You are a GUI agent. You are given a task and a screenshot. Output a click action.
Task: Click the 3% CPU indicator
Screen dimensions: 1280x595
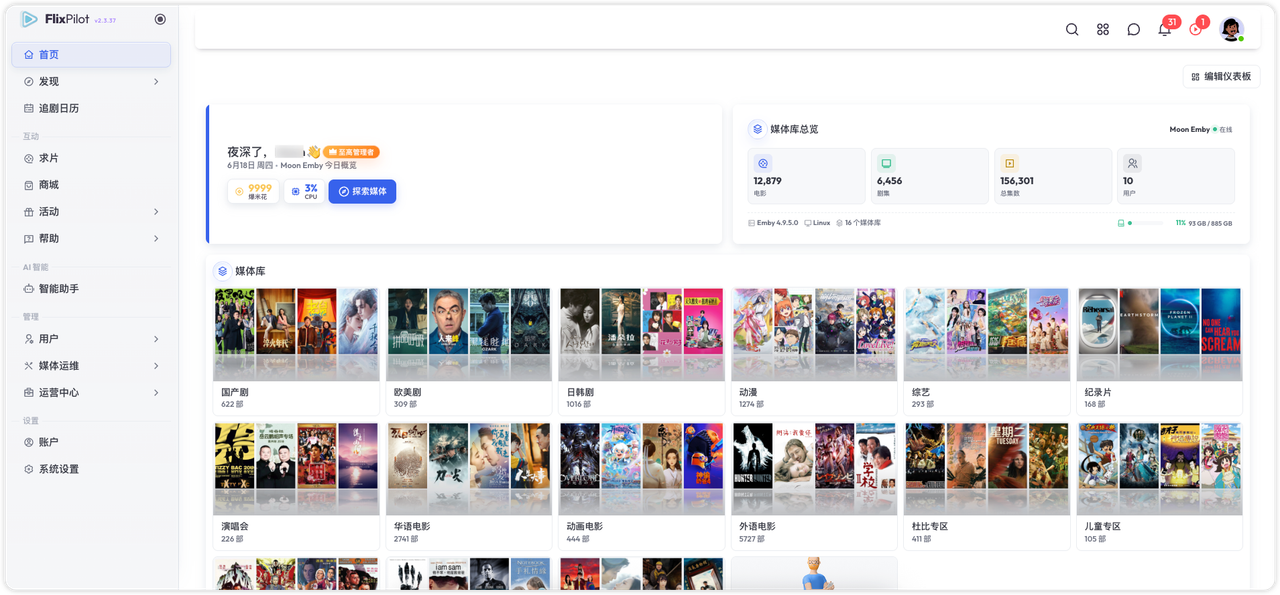click(303, 191)
